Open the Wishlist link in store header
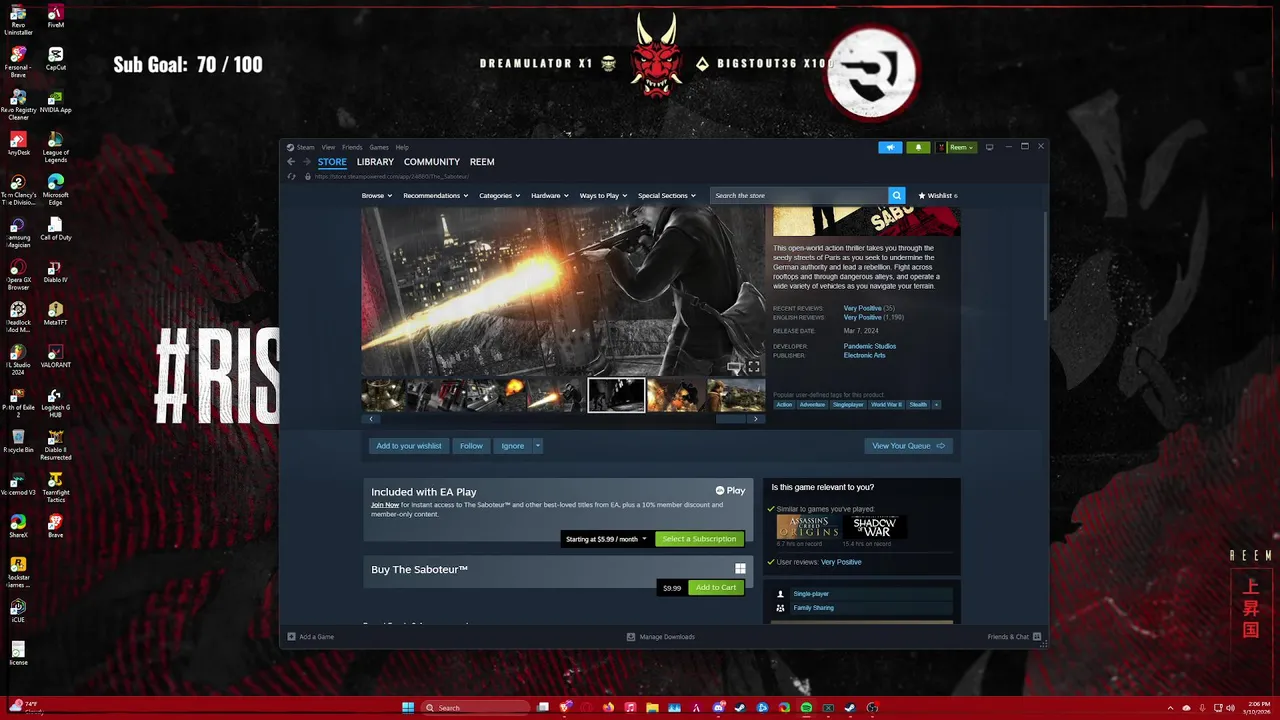The width and height of the screenshot is (1280, 720). pos(938,196)
